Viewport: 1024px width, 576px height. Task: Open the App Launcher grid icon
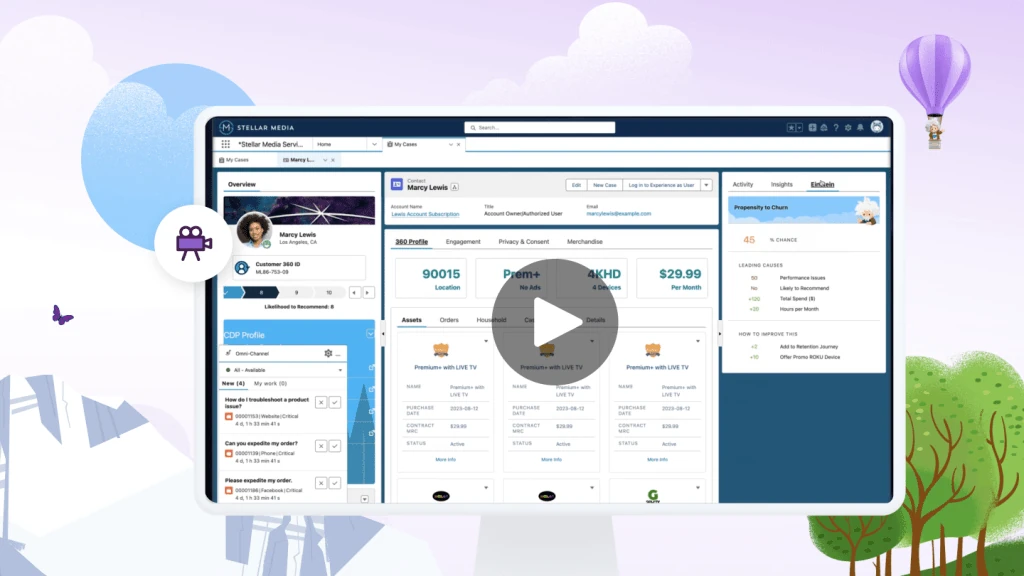click(x=225, y=144)
